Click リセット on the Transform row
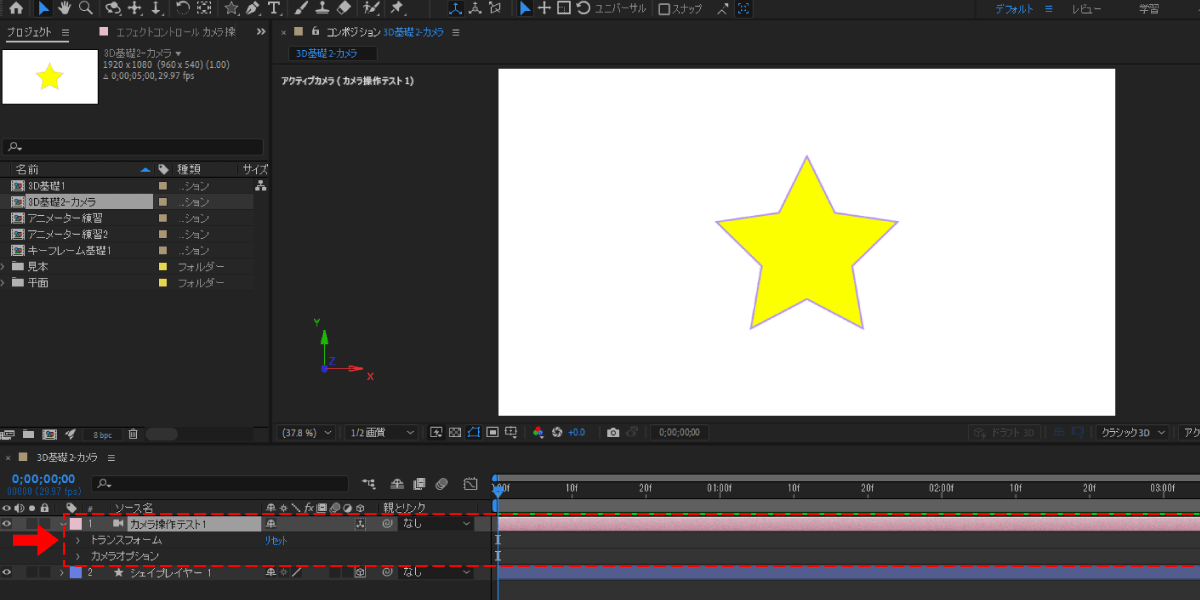This screenshot has width=1200, height=600. tap(276, 540)
